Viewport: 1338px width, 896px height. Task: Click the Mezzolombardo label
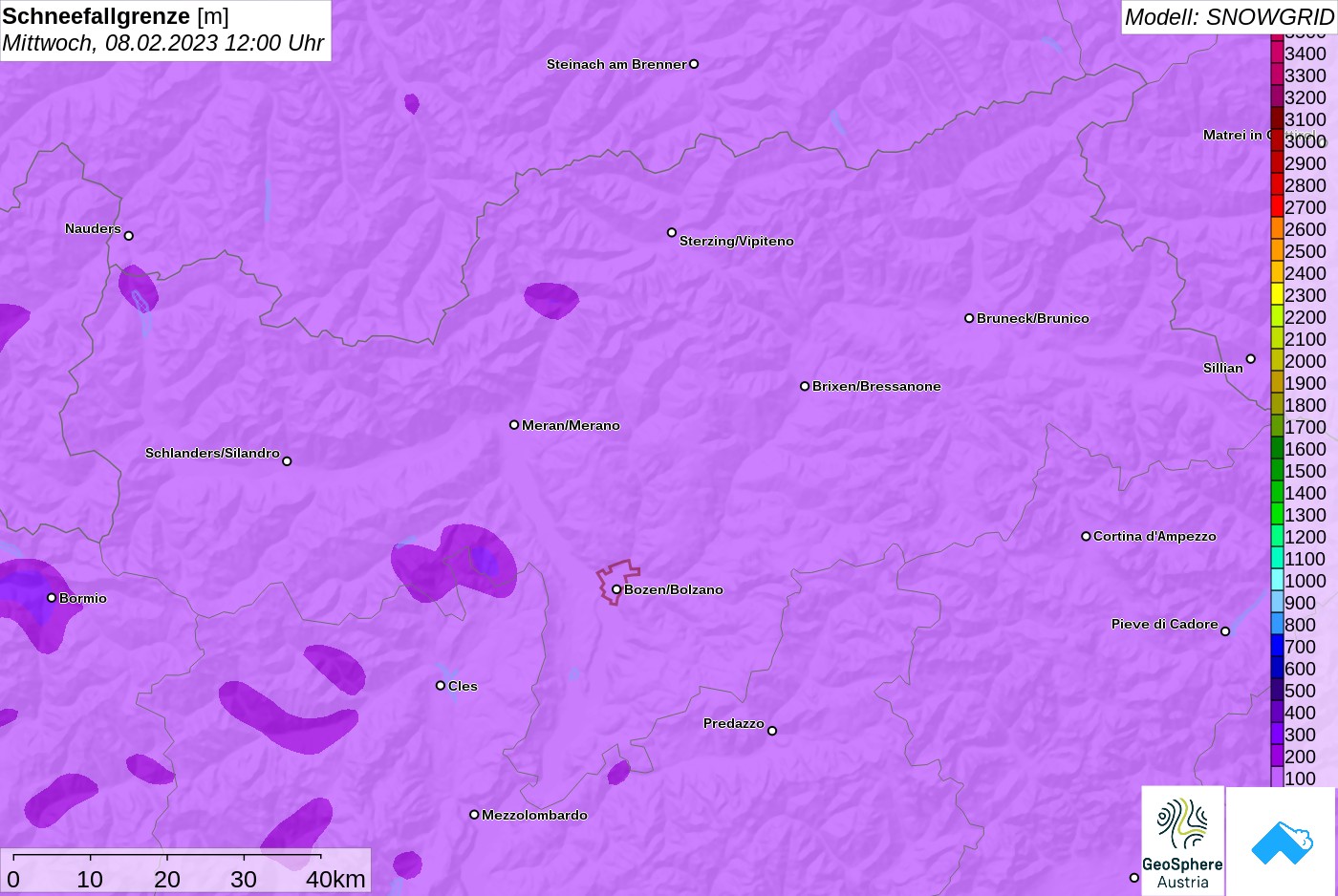tap(534, 815)
